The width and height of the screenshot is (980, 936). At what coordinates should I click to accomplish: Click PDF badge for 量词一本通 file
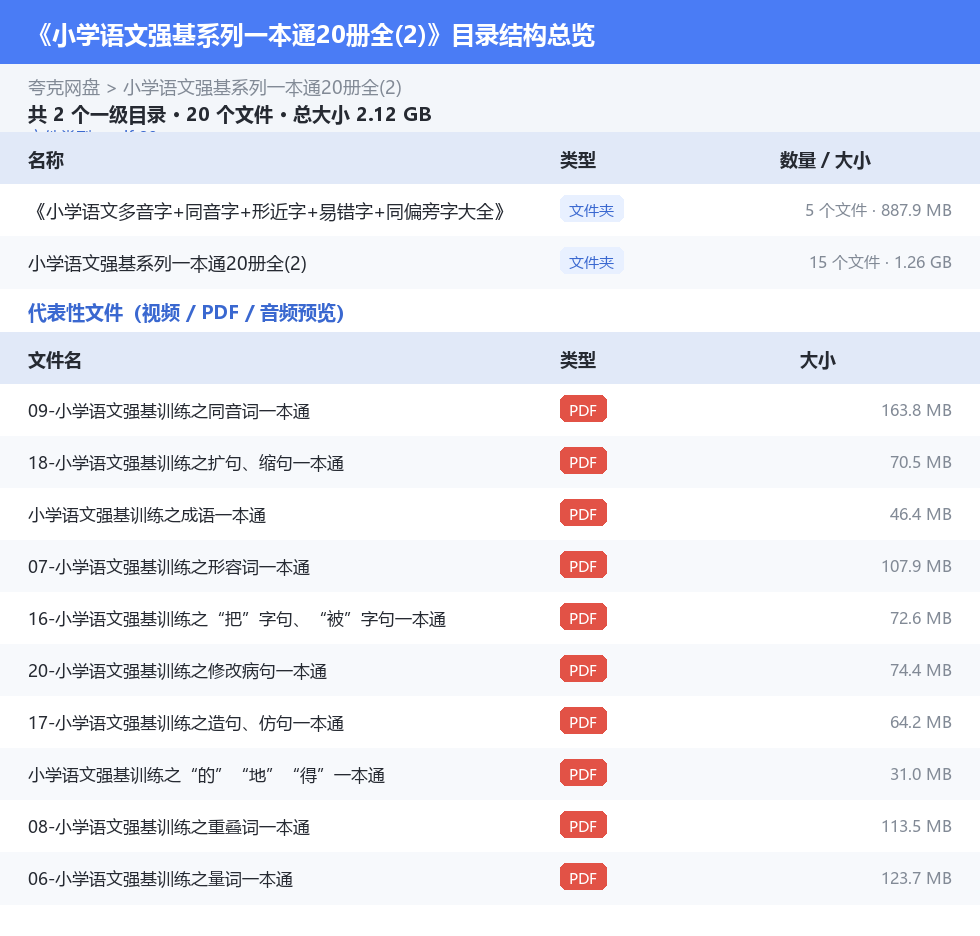coord(583,877)
